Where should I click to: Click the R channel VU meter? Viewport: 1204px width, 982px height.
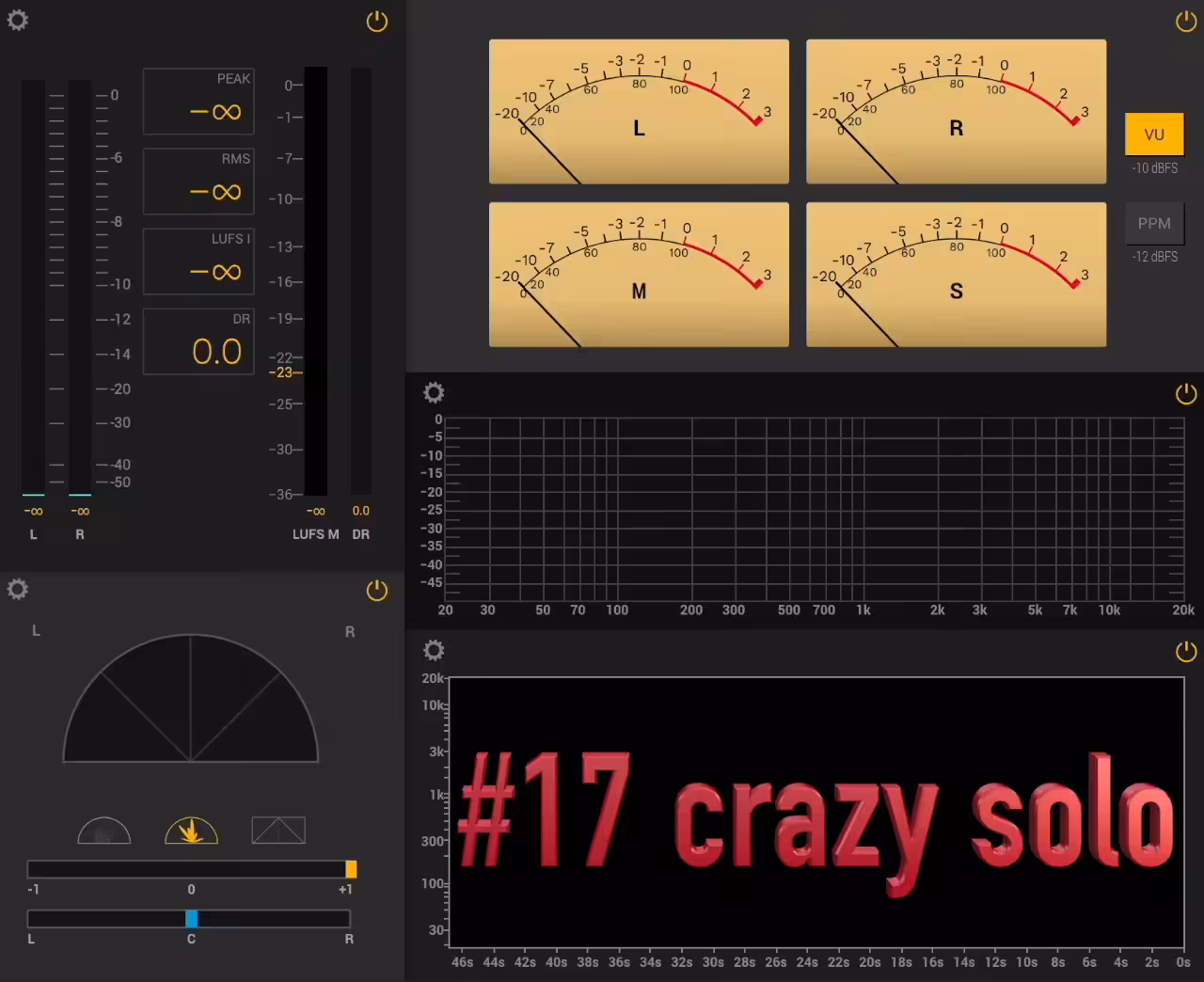click(x=957, y=112)
